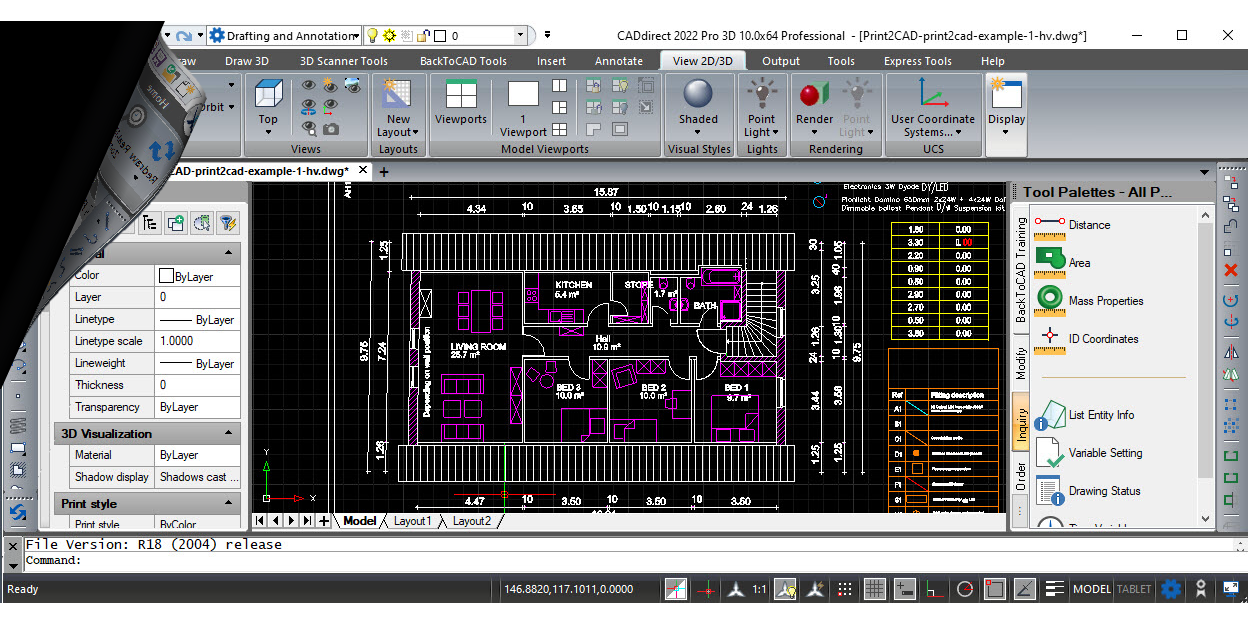Toggle polar tracking in status bar
The image size is (1248, 624).
[x=964, y=589]
